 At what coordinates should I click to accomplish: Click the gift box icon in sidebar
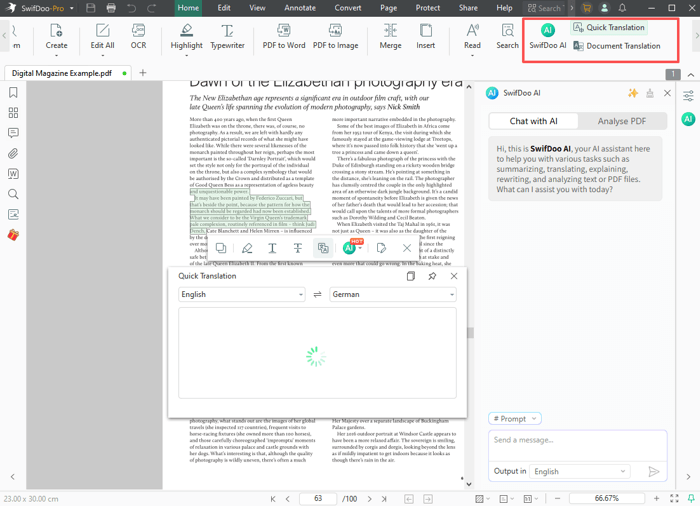[x=13, y=235]
